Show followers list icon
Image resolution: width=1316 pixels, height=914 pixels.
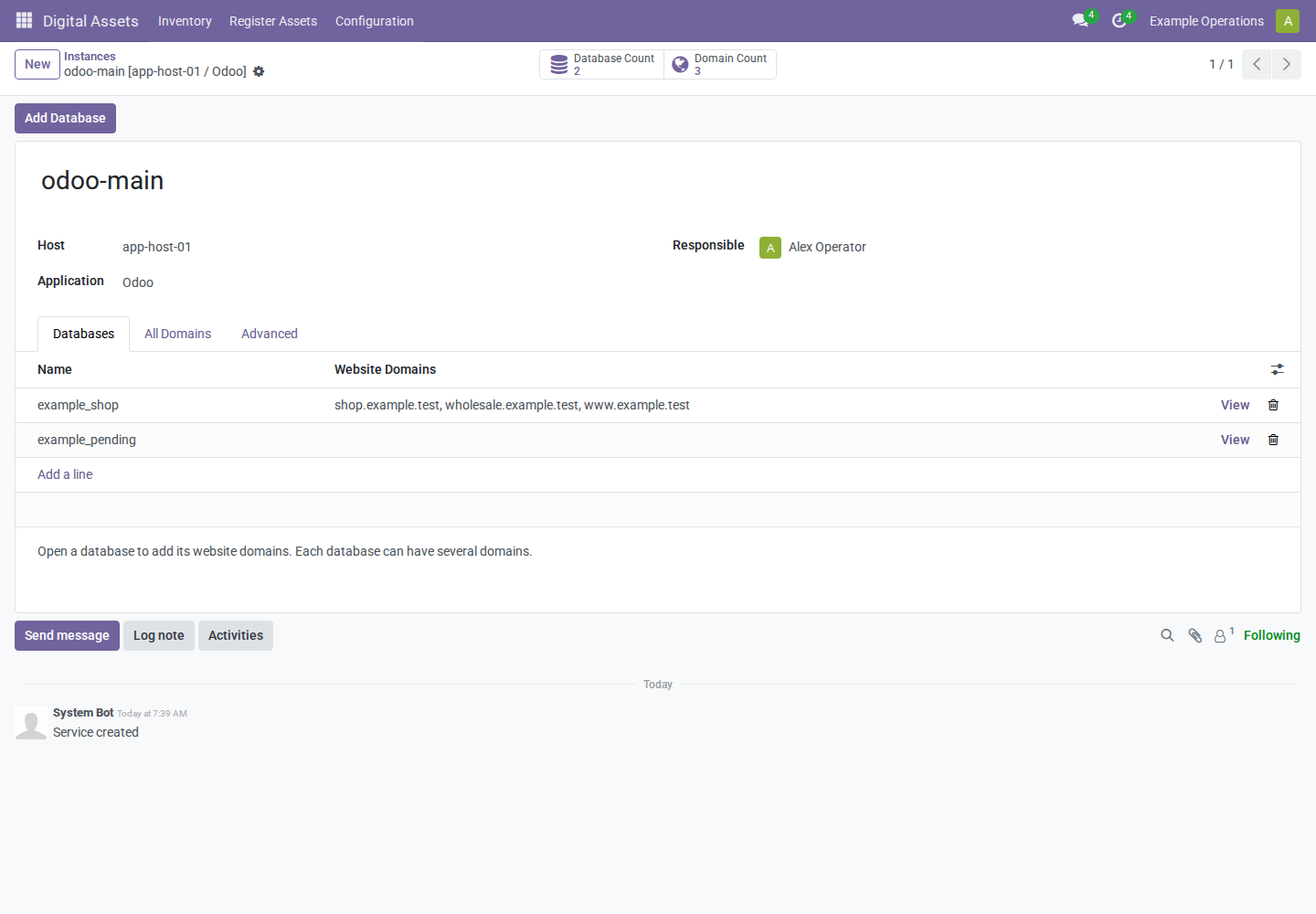(x=1224, y=635)
